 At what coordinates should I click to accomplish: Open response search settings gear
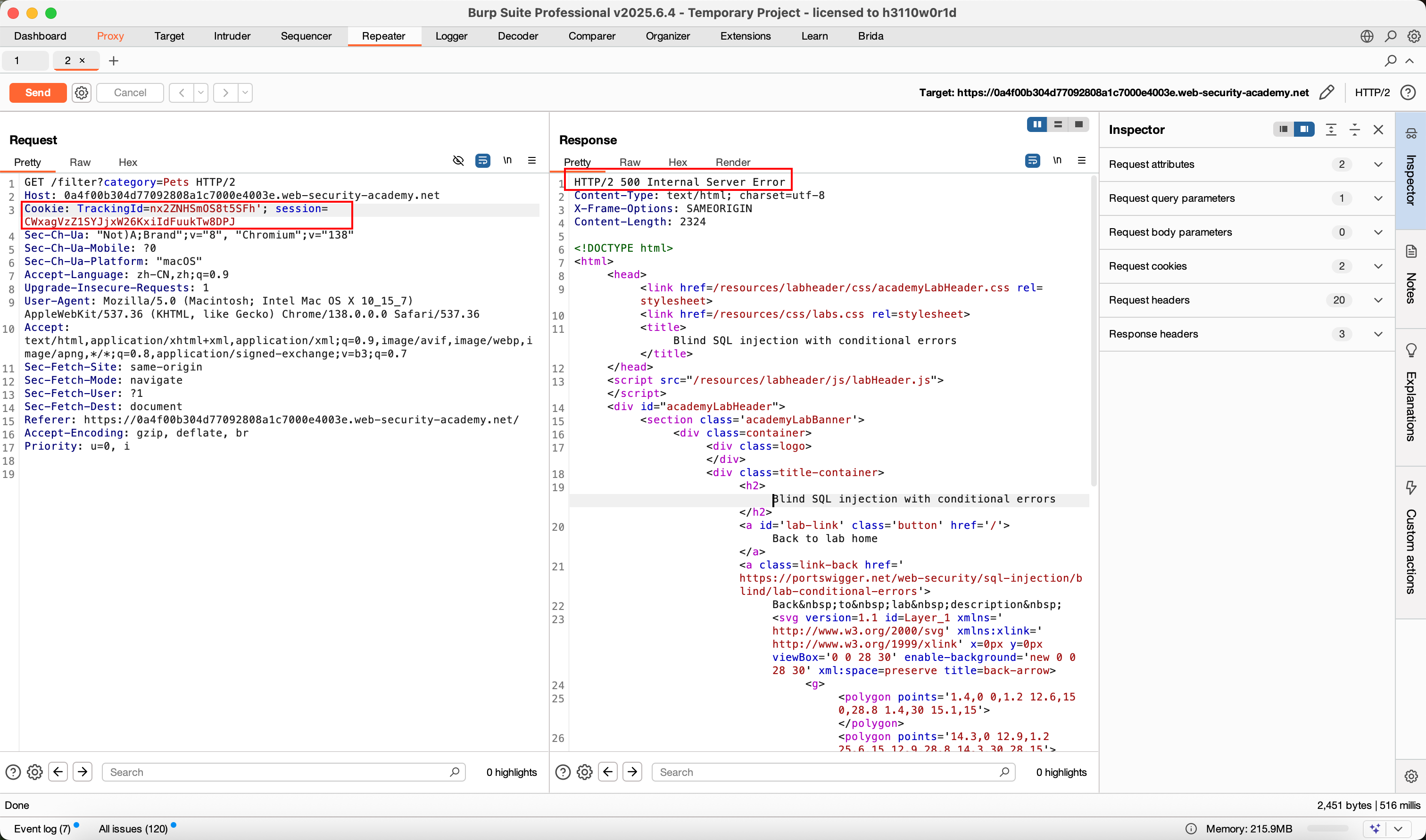[x=585, y=772]
